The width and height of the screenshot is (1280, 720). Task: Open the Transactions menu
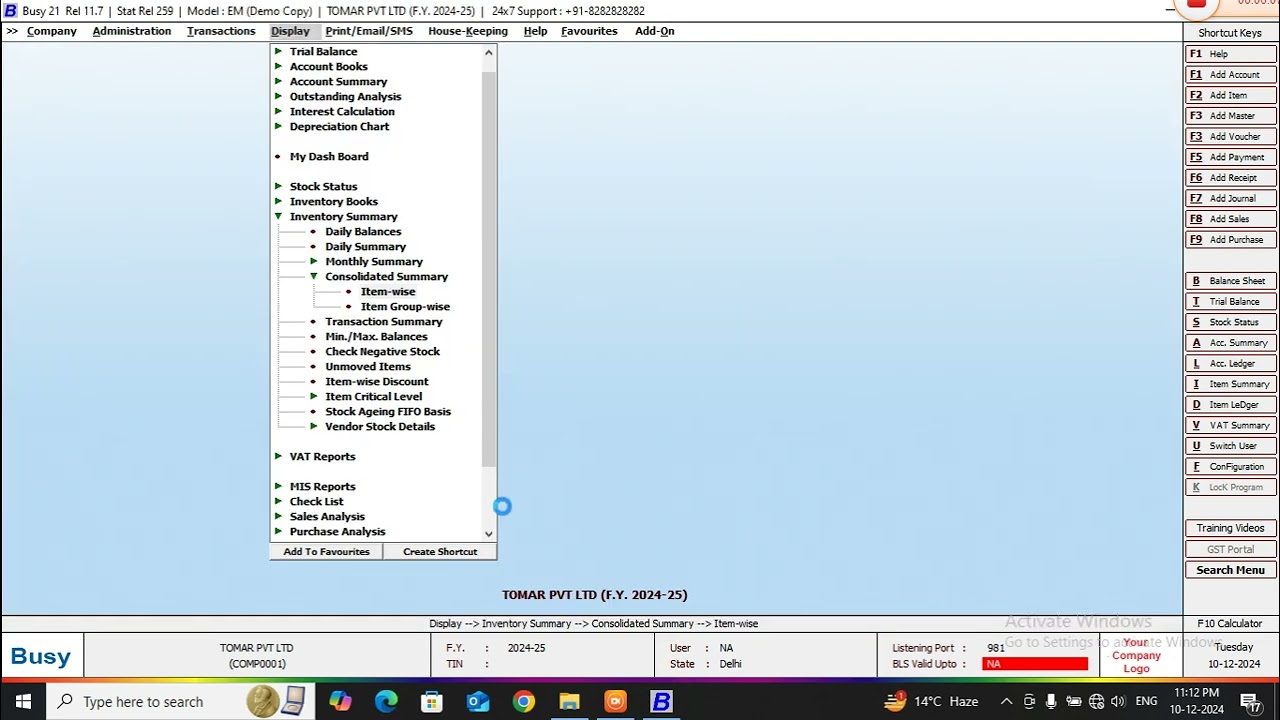(x=221, y=31)
